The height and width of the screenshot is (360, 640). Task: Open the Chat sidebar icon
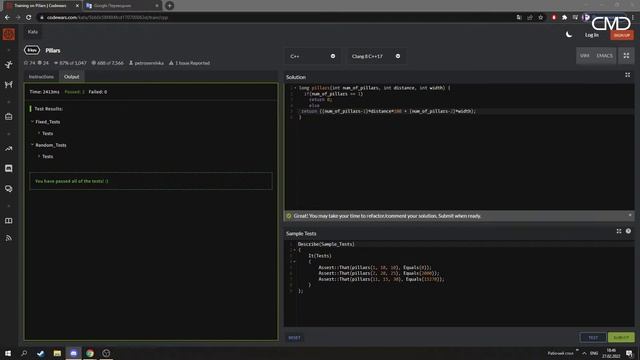9,169
